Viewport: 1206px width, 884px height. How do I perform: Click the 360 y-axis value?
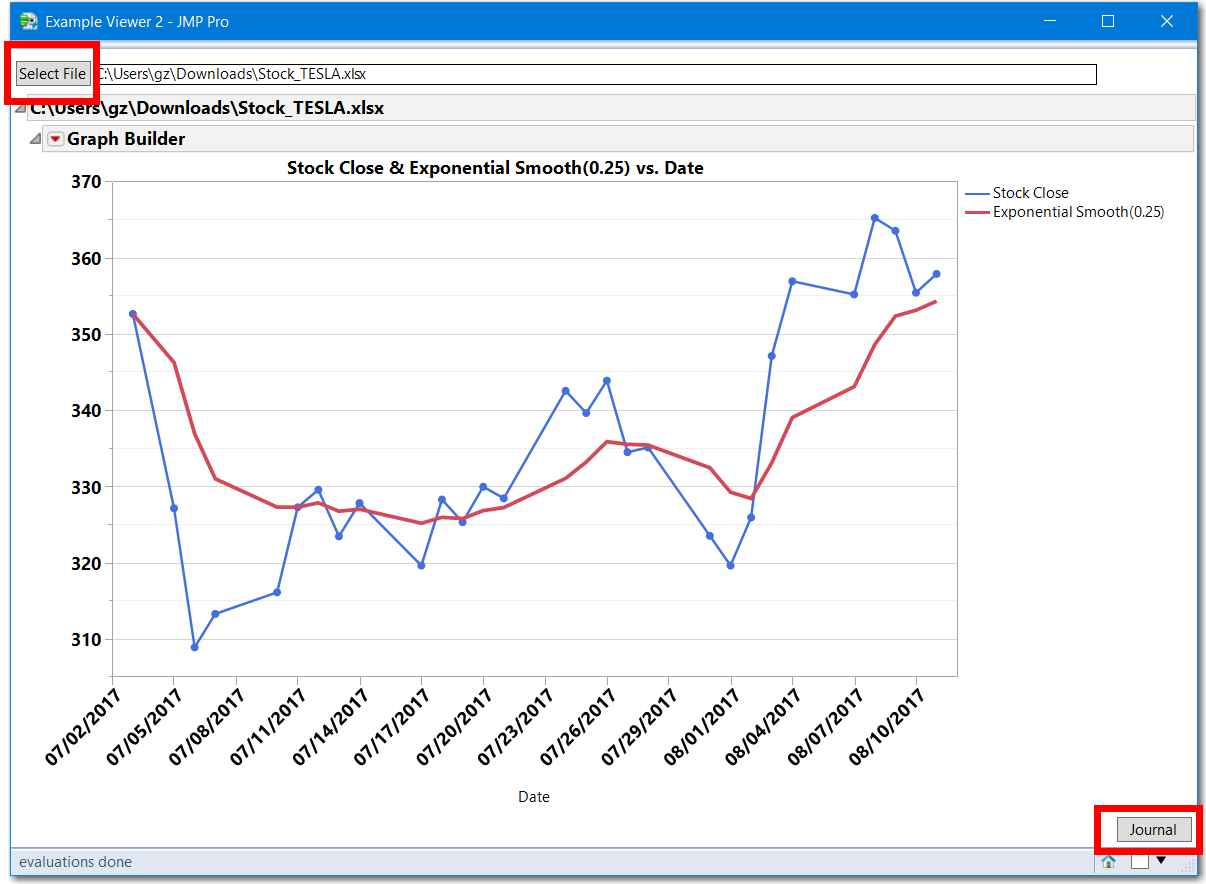click(x=86, y=258)
